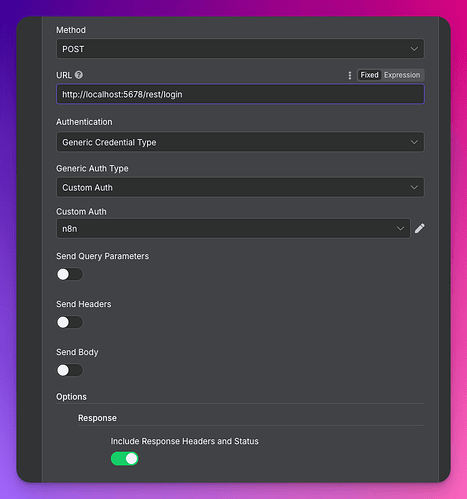Expand the Custom Auth type selector
467x499 pixels.
pyautogui.click(x=240, y=187)
